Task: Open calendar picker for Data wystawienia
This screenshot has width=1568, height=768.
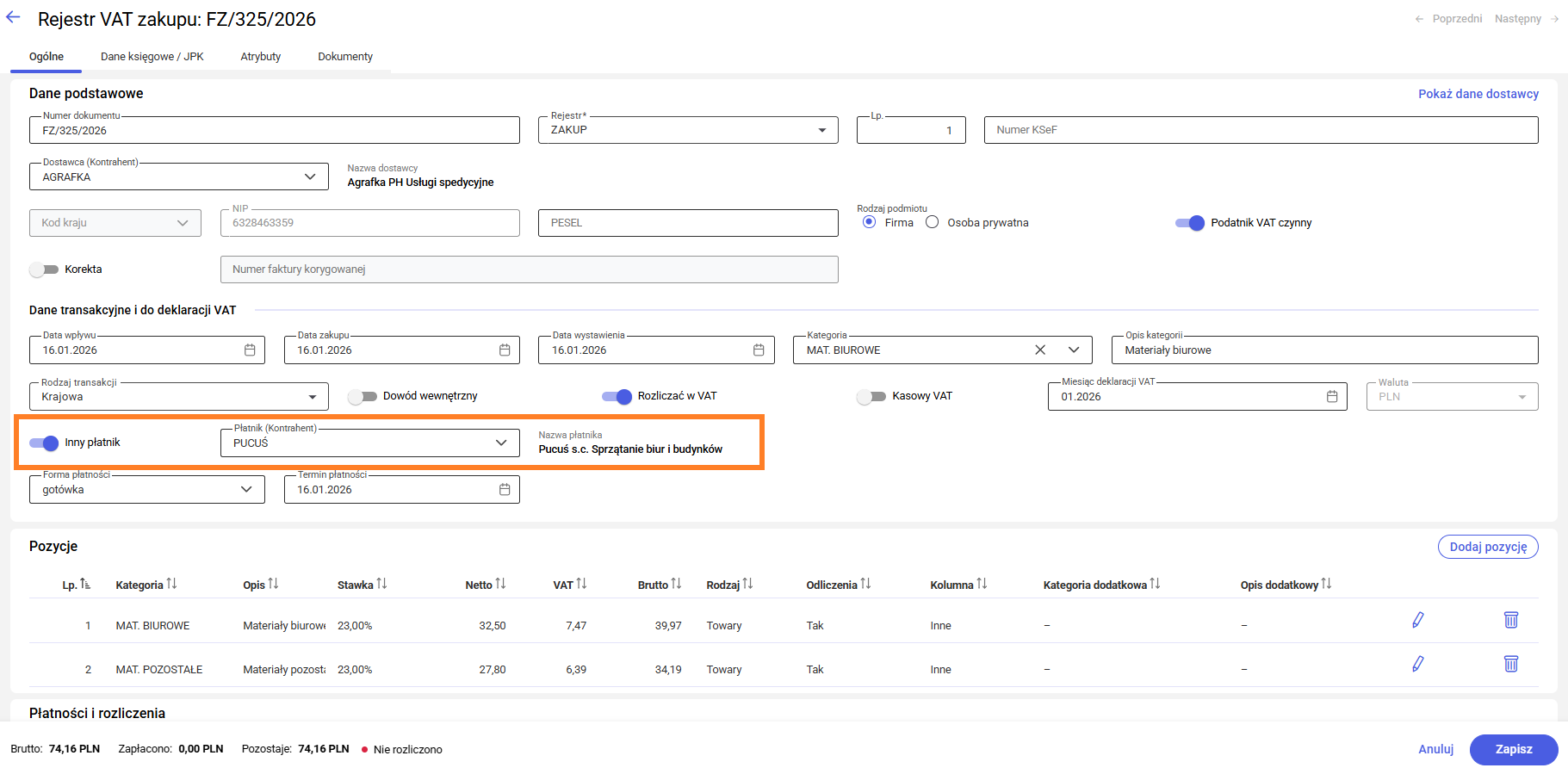Action: (x=759, y=350)
